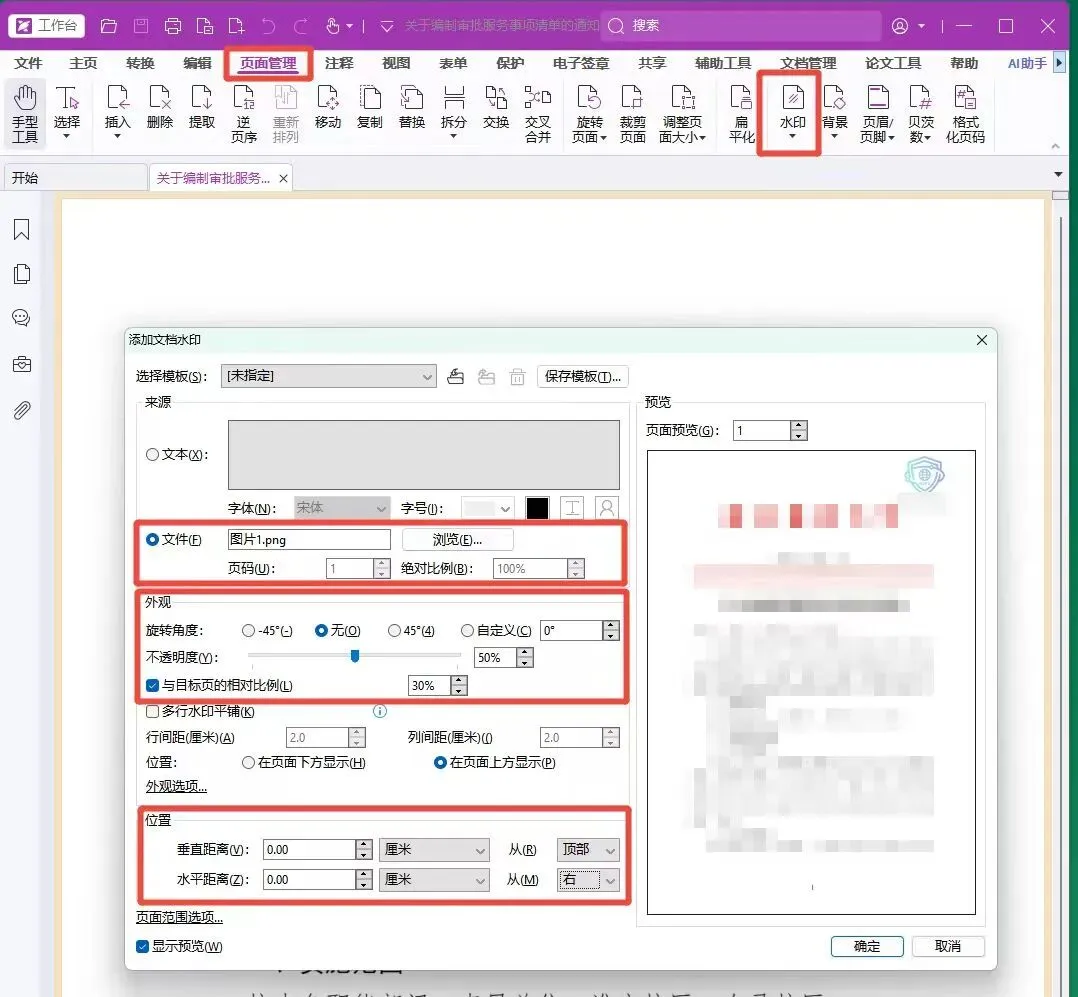1078x997 pixels.
Task: Open the Comments sidebar panel
Action: tap(22, 318)
